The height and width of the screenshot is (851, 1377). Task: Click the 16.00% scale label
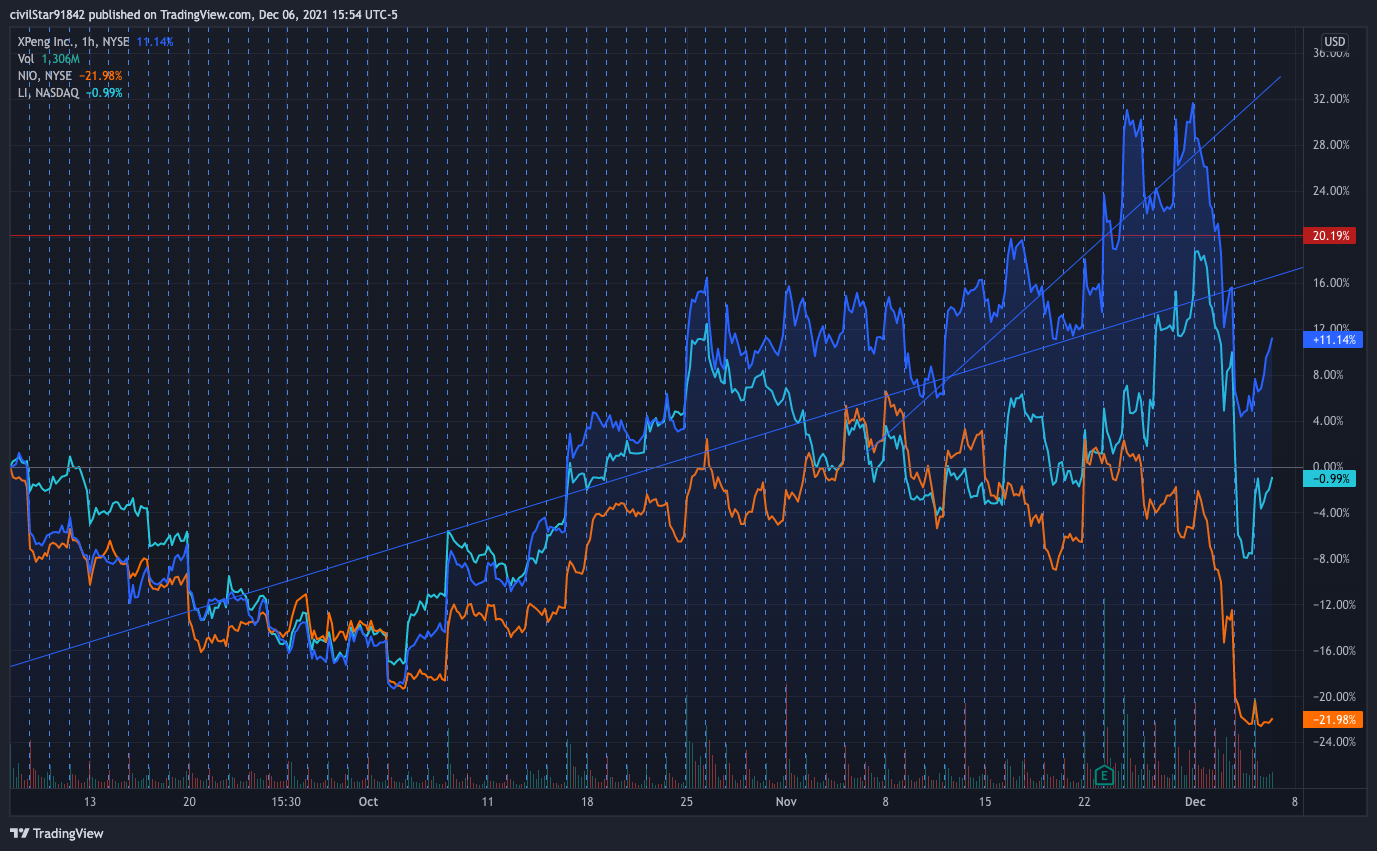[x=1333, y=283]
